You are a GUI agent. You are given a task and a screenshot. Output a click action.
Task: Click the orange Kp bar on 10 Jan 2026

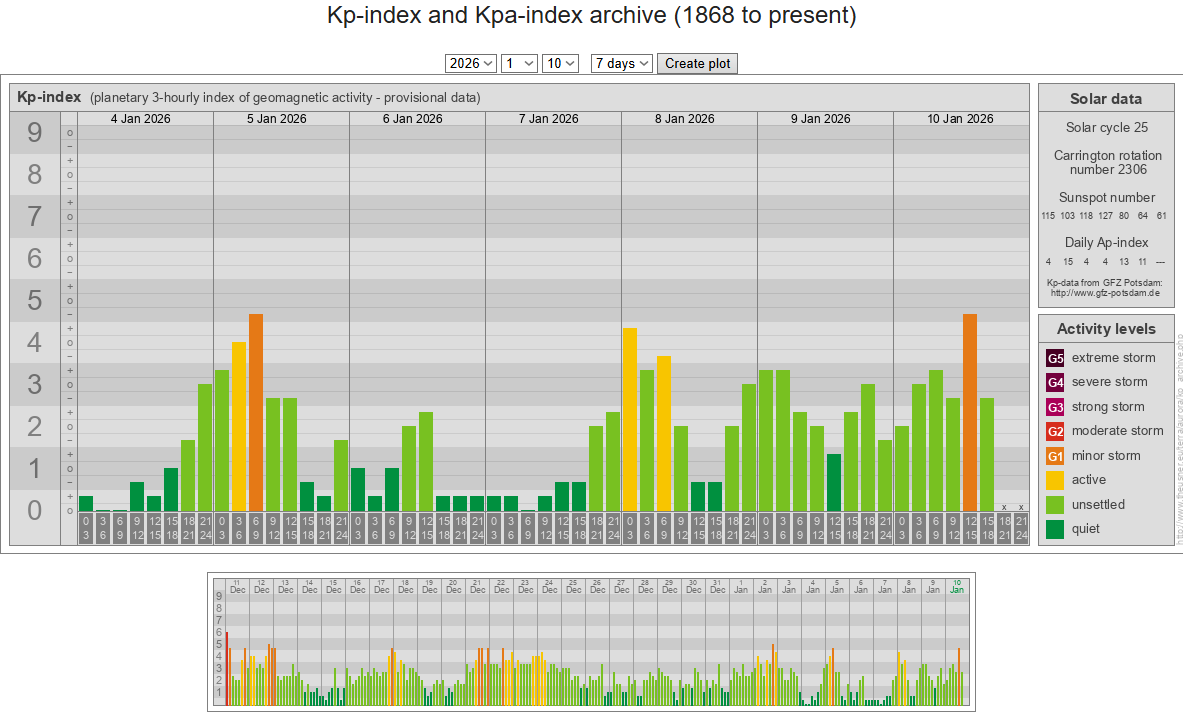(x=970, y=412)
